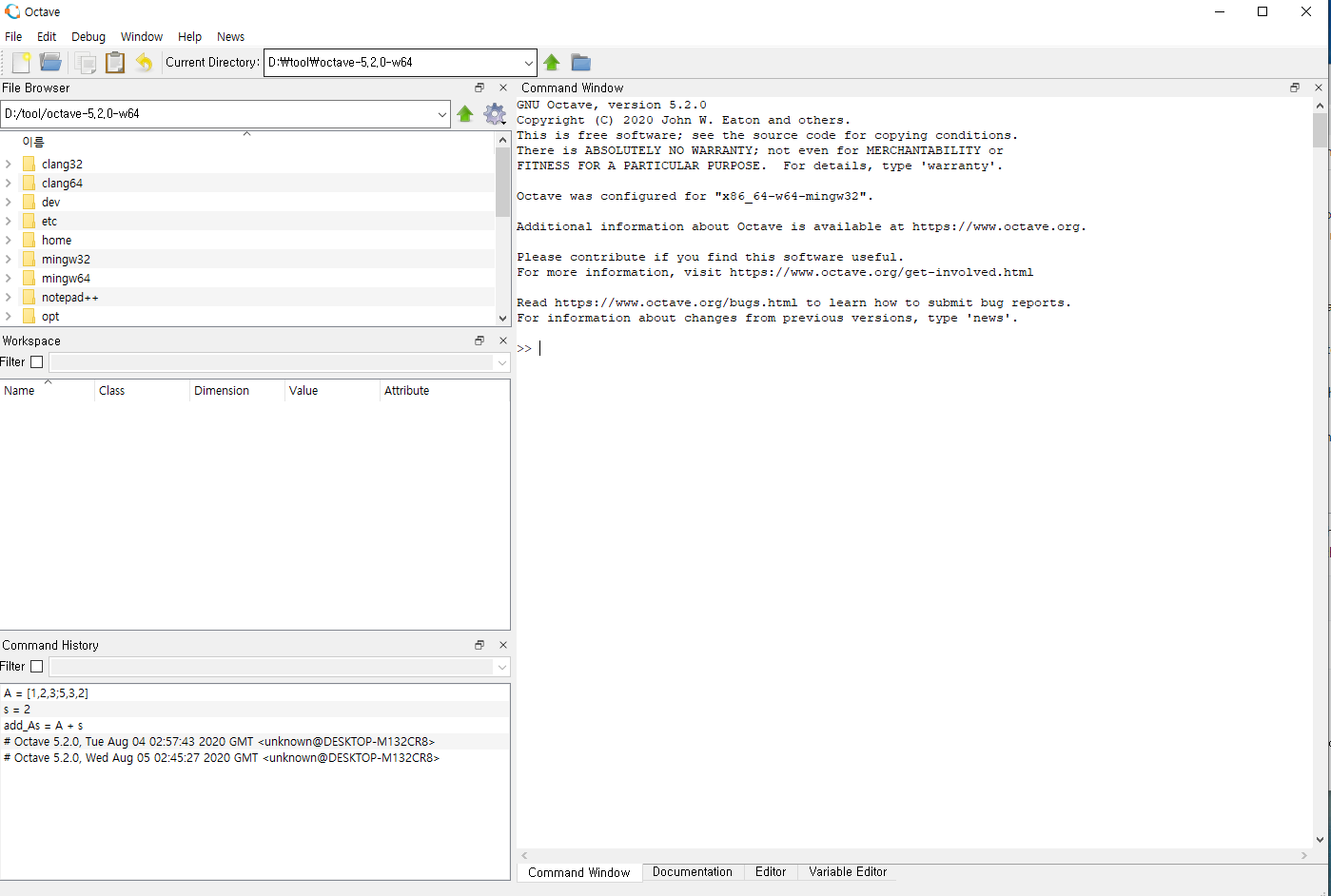The height and width of the screenshot is (896, 1331).
Task: Browse directories with toolbar folder icon
Action: click(x=581, y=63)
